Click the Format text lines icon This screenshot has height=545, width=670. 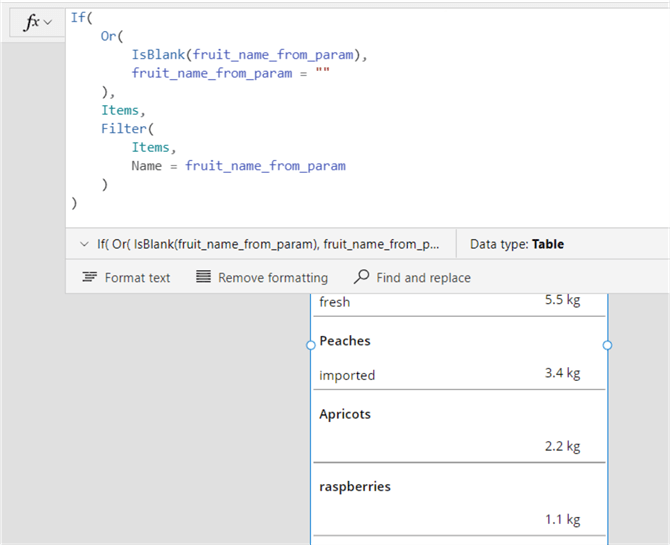coord(90,277)
